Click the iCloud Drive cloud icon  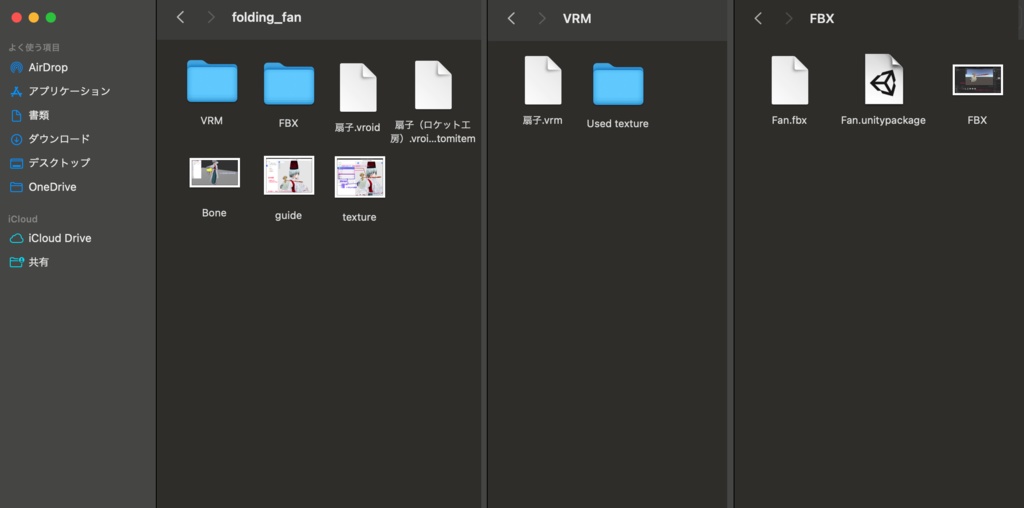16,238
